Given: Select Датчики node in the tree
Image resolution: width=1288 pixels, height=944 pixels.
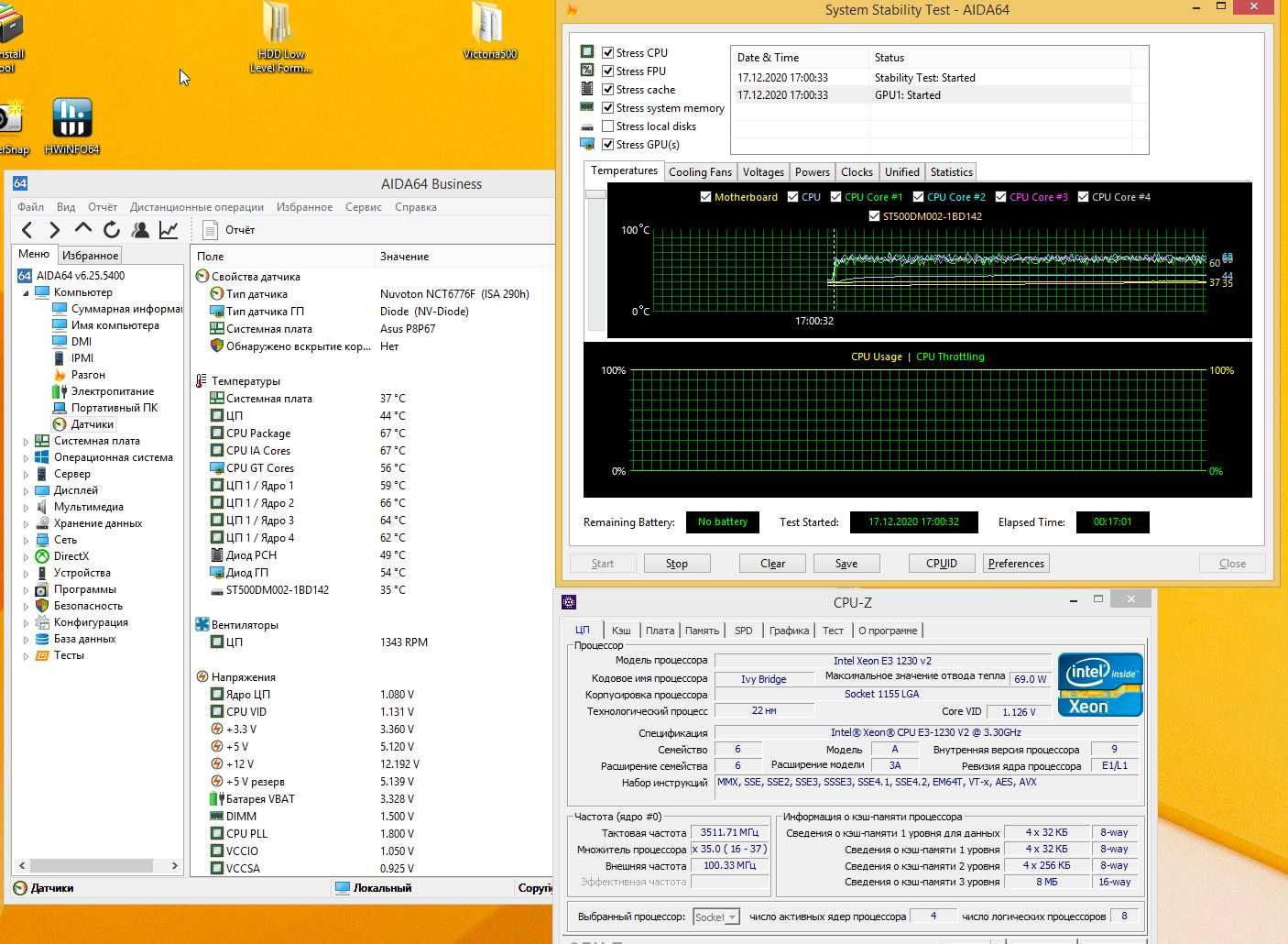Looking at the screenshot, I should click(93, 424).
